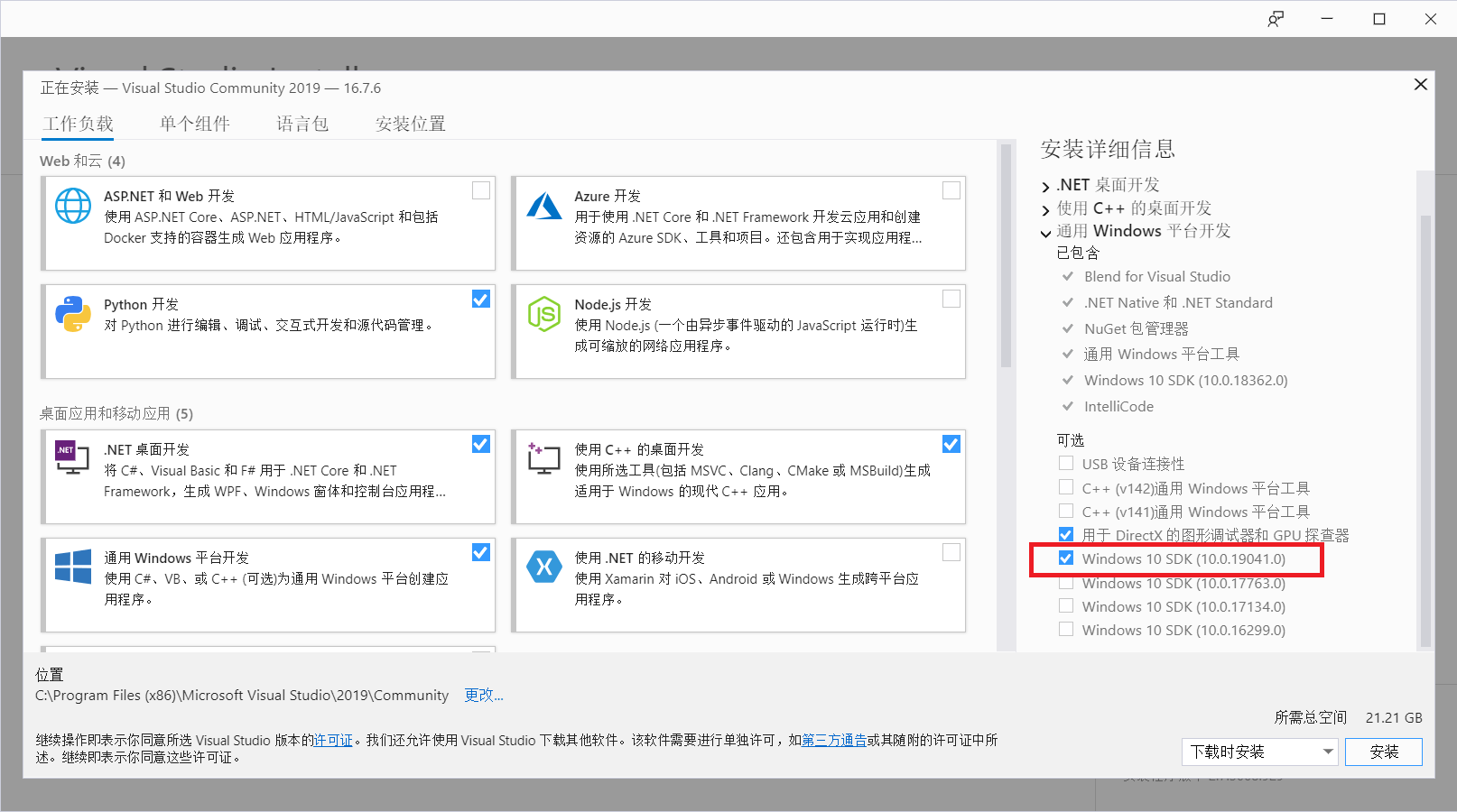Click the ASP.NET and Web globe icon
This screenshot has width=1457, height=812.
[73, 206]
